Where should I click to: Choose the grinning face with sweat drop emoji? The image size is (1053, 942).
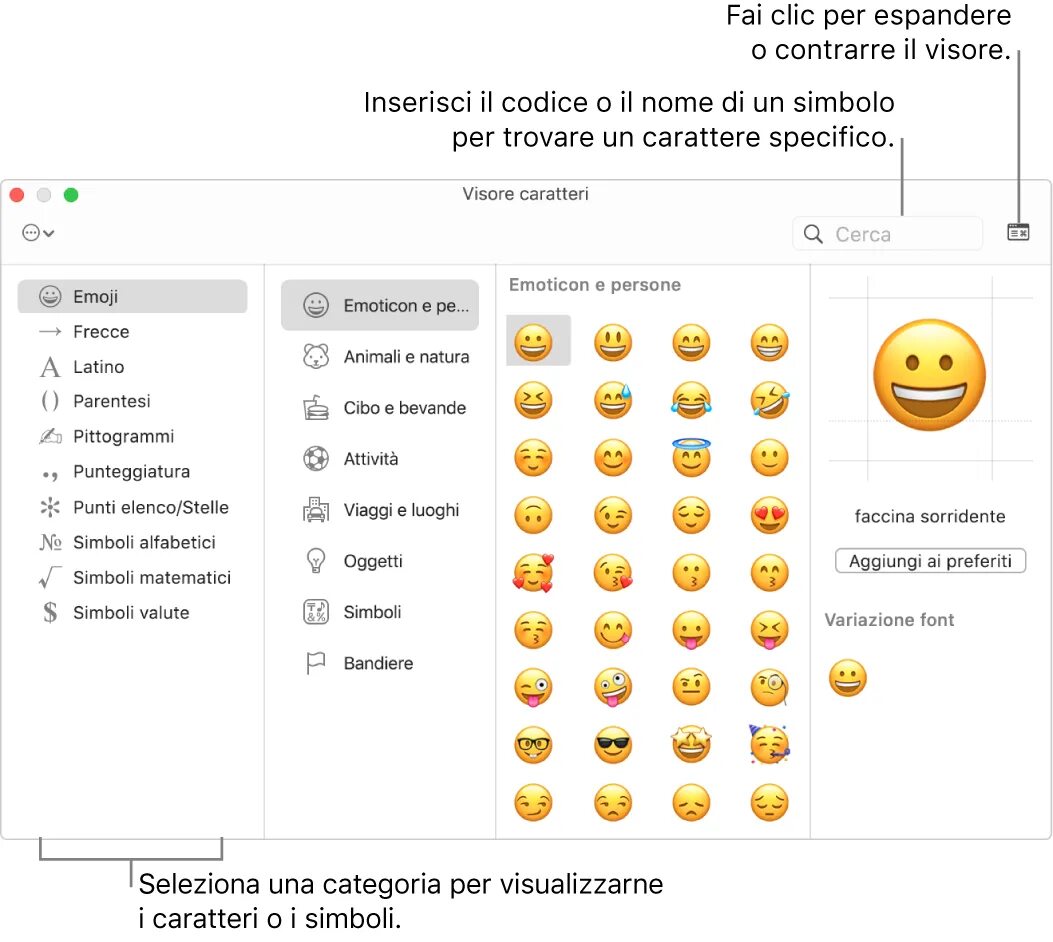coord(613,400)
